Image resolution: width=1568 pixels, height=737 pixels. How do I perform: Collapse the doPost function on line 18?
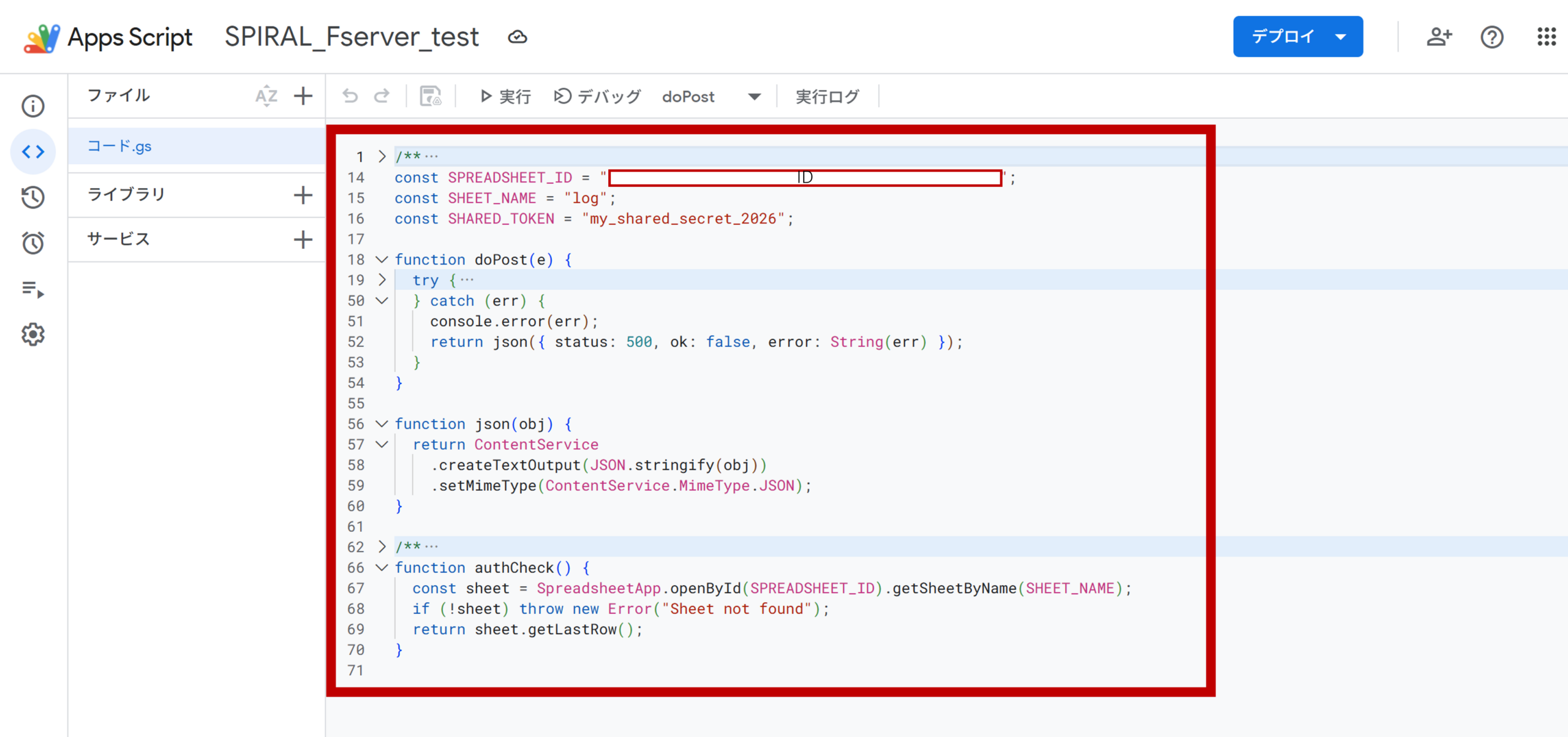pyautogui.click(x=382, y=260)
